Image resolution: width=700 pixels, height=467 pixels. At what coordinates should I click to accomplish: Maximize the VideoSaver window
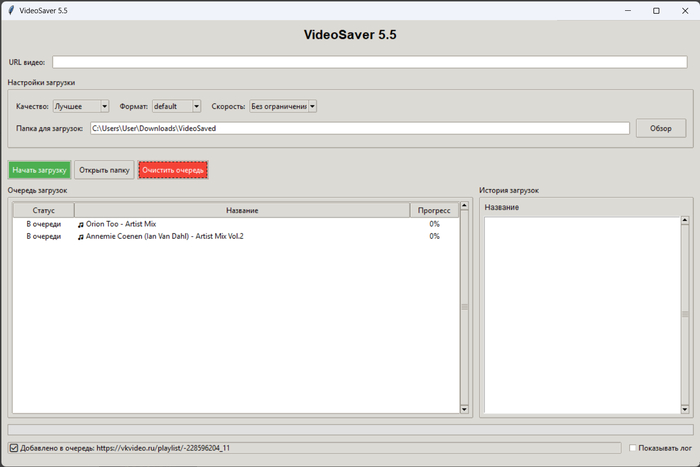pos(656,10)
